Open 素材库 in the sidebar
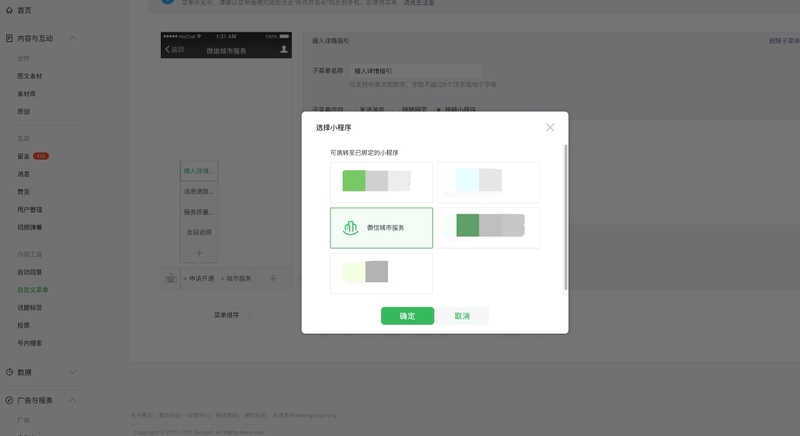 [27, 94]
